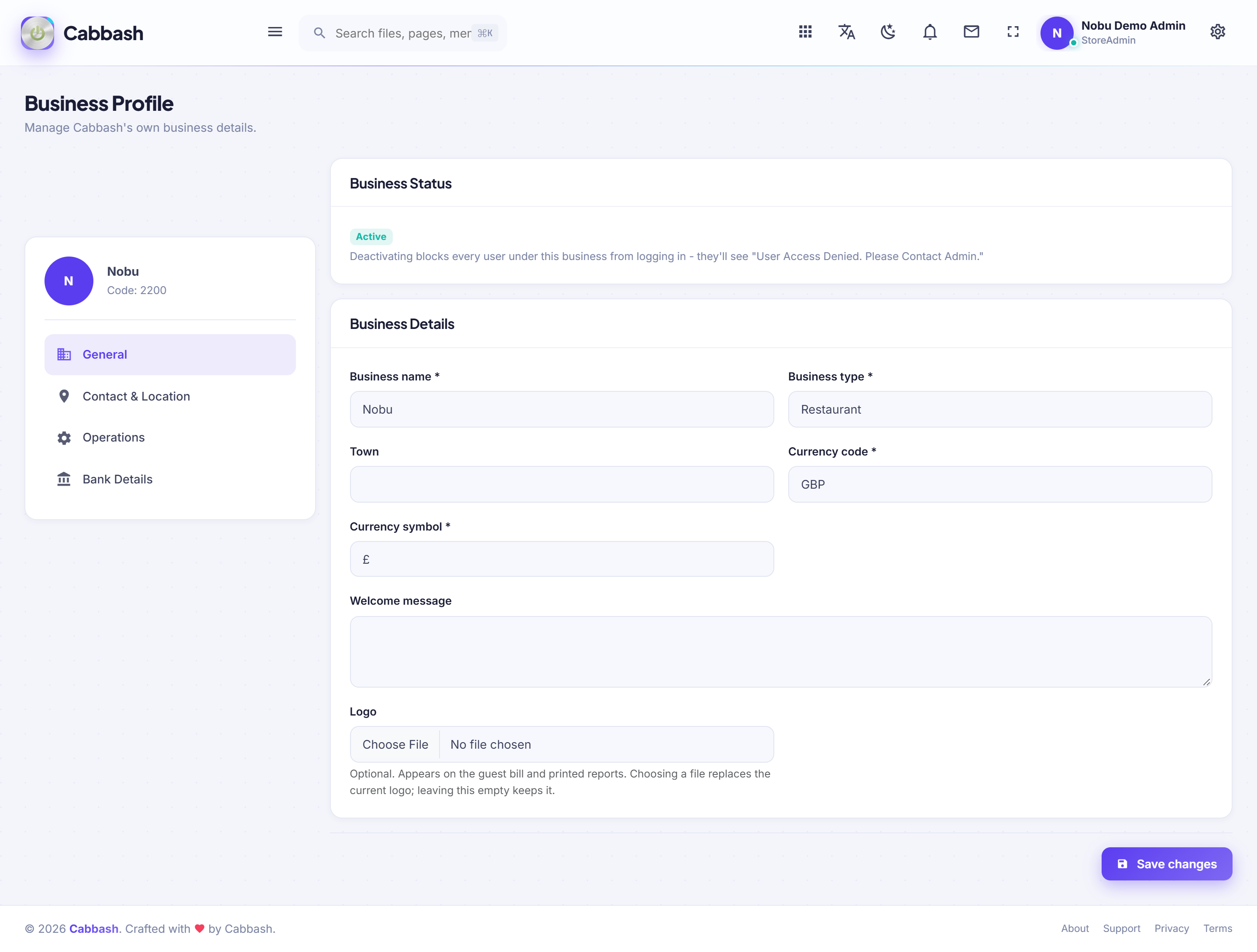Click the location pin icon
The height and width of the screenshot is (952, 1257).
pos(64,396)
